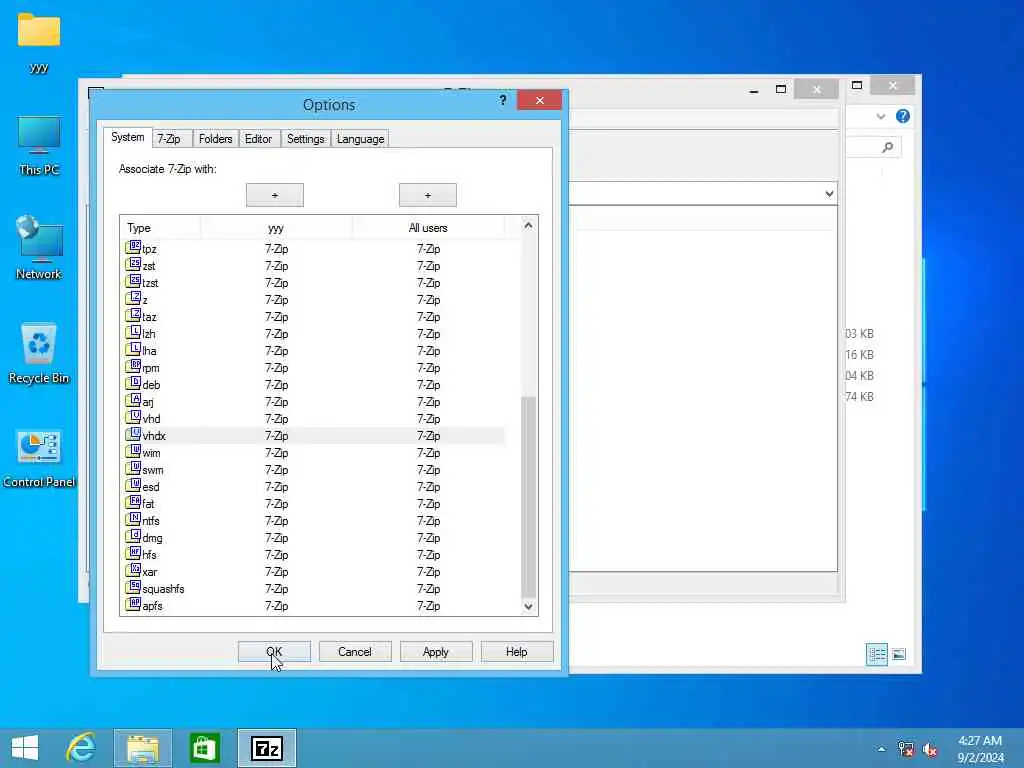Select the Recycle Bin desktop icon

(x=39, y=353)
